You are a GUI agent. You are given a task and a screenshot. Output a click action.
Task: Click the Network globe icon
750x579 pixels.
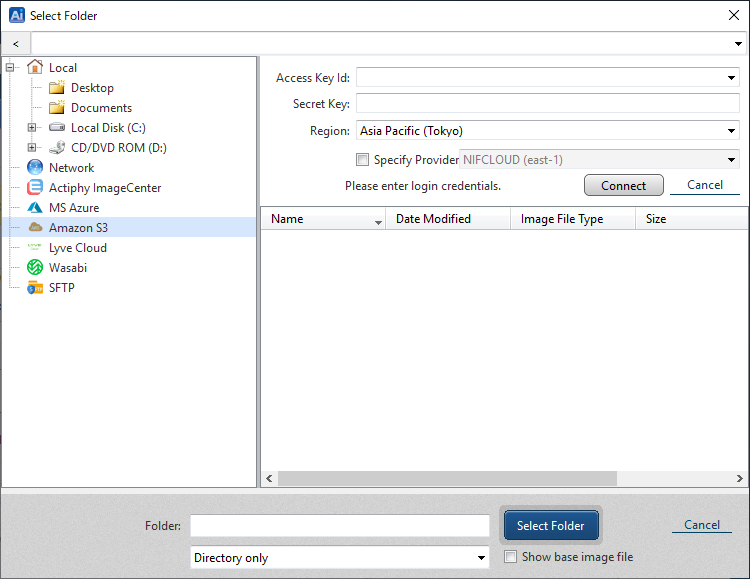pyautogui.click(x=36, y=168)
